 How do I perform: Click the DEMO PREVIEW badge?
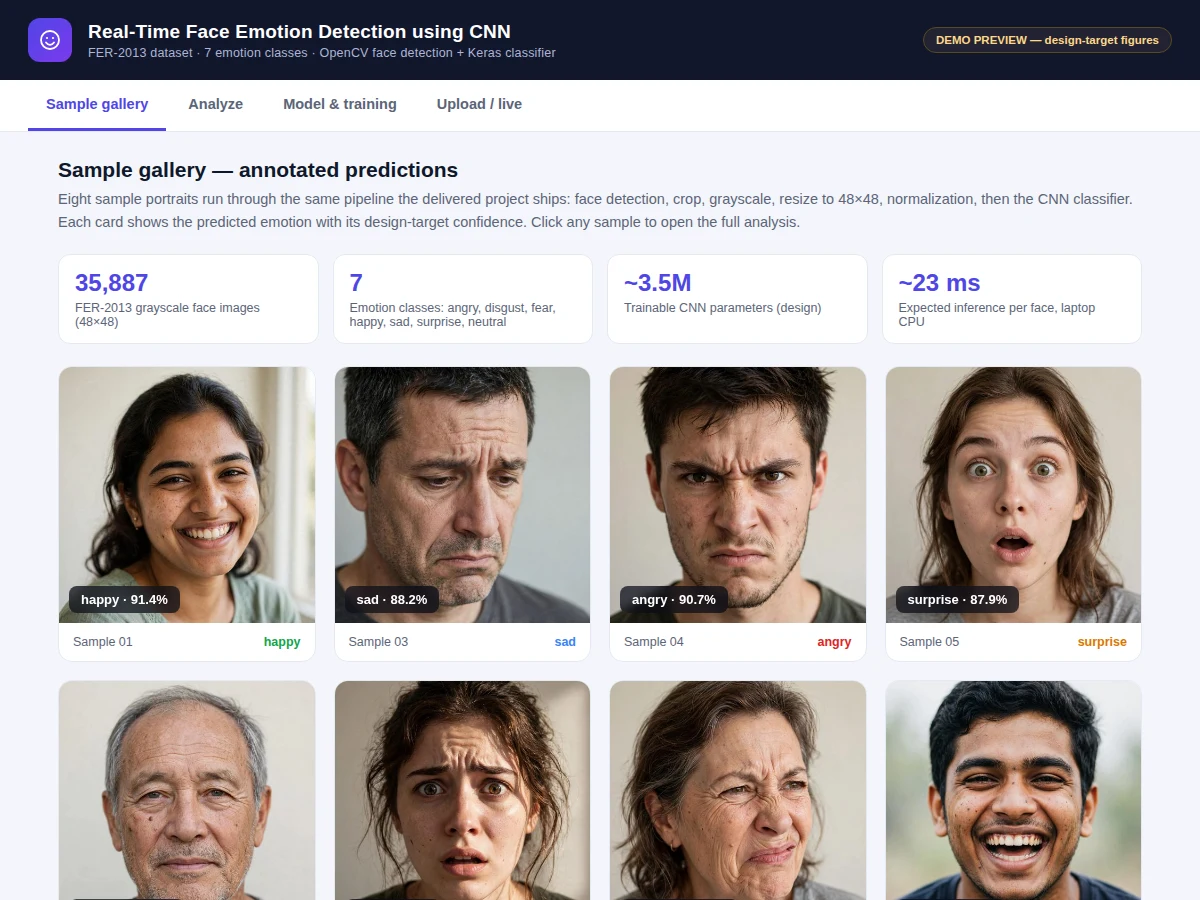click(1047, 40)
